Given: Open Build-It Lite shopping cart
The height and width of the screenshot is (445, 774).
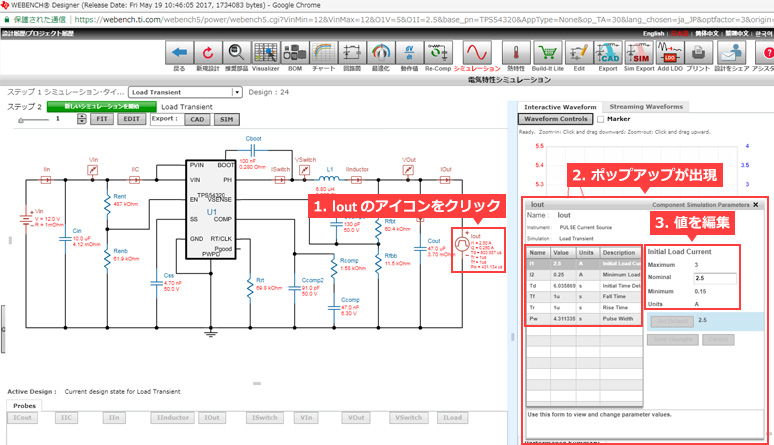Looking at the screenshot, I should tap(547, 52).
